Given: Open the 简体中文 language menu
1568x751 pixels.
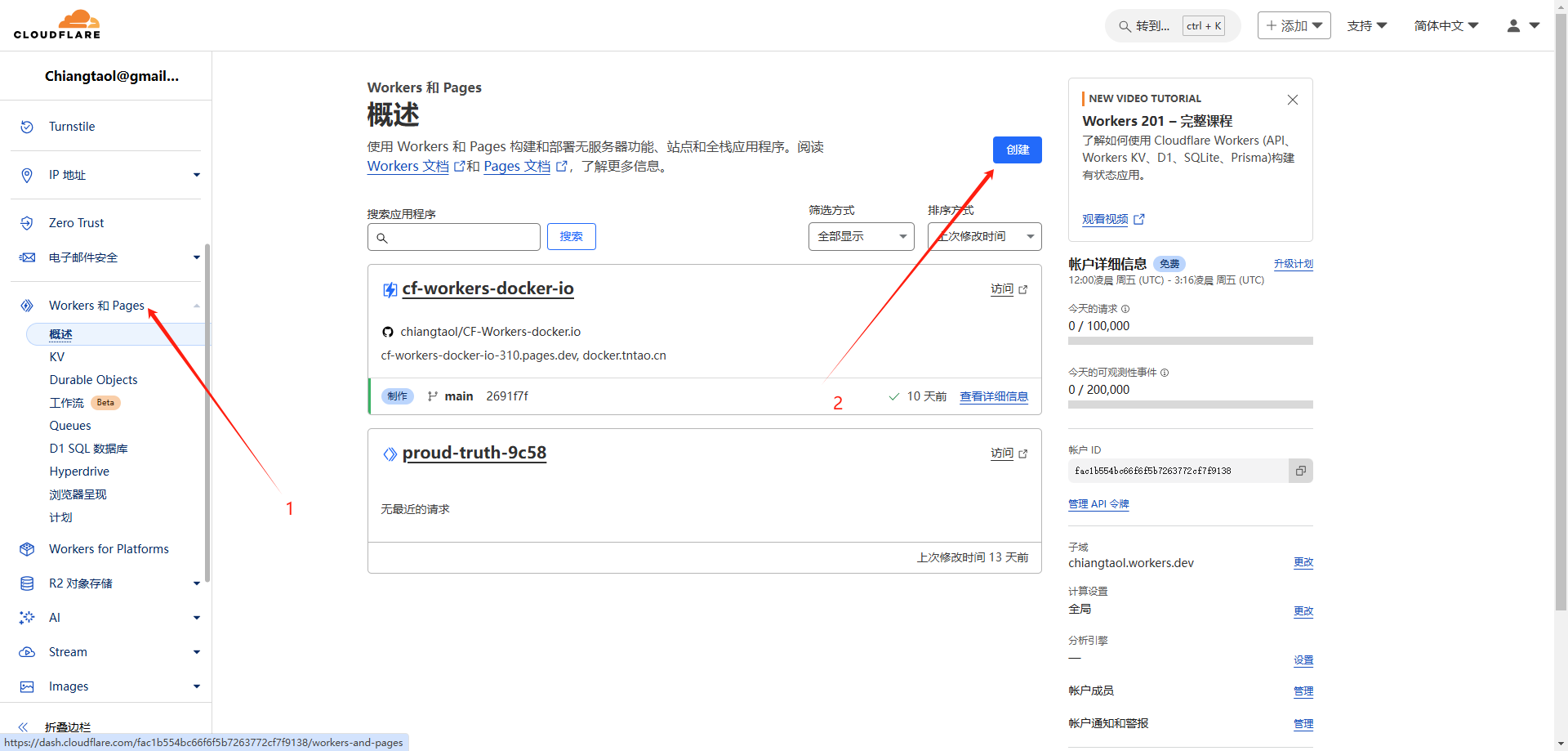Looking at the screenshot, I should [x=1445, y=26].
